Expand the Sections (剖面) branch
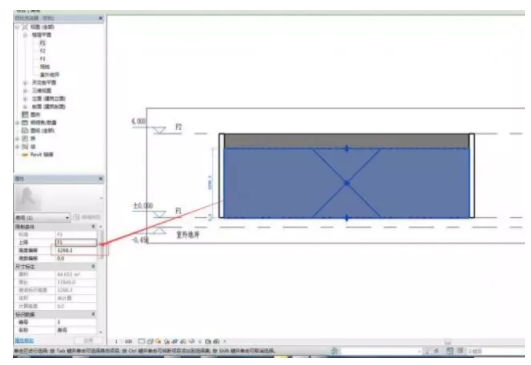 (x=25, y=107)
